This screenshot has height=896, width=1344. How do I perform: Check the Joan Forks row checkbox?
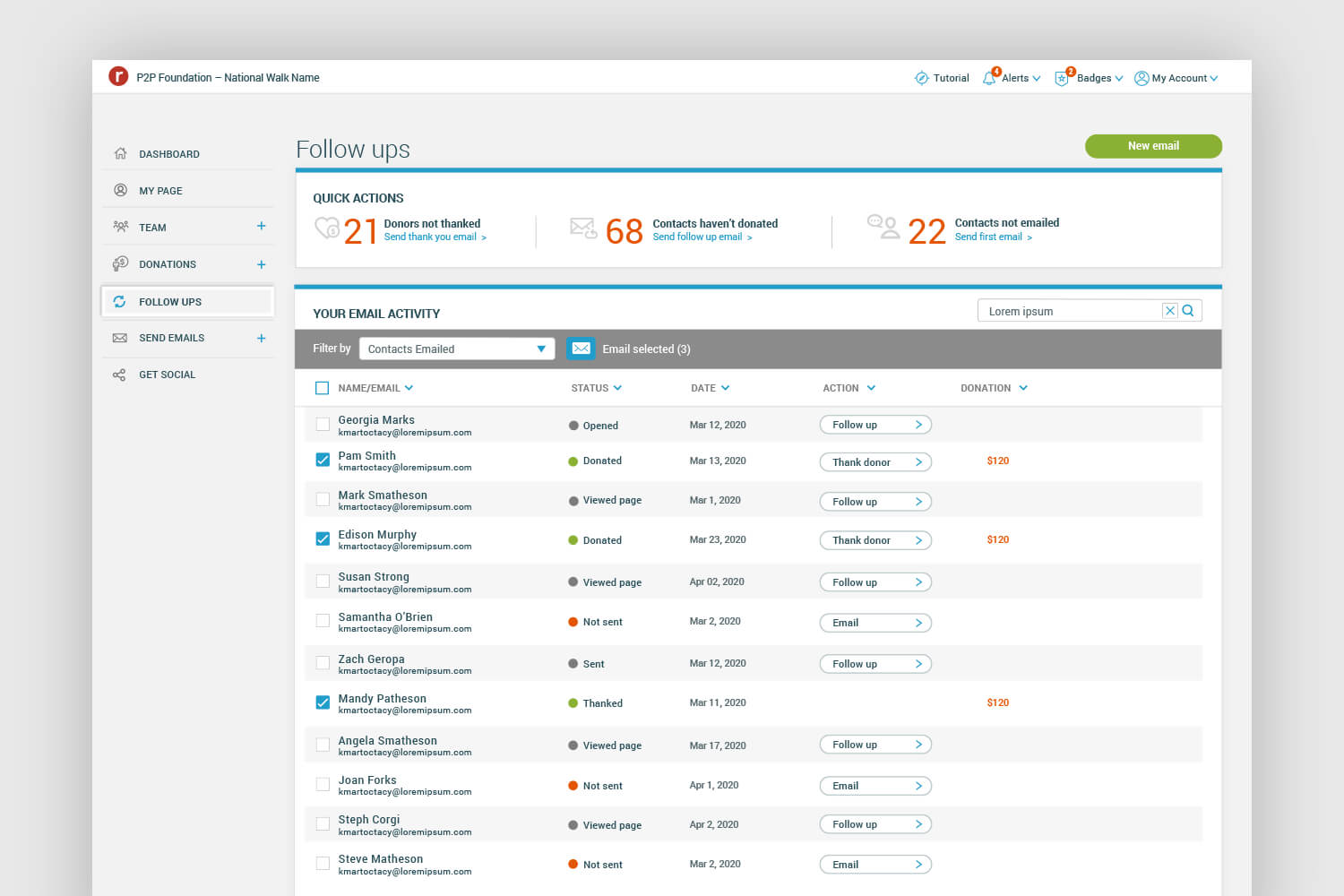pyautogui.click(x=323, y=784)
